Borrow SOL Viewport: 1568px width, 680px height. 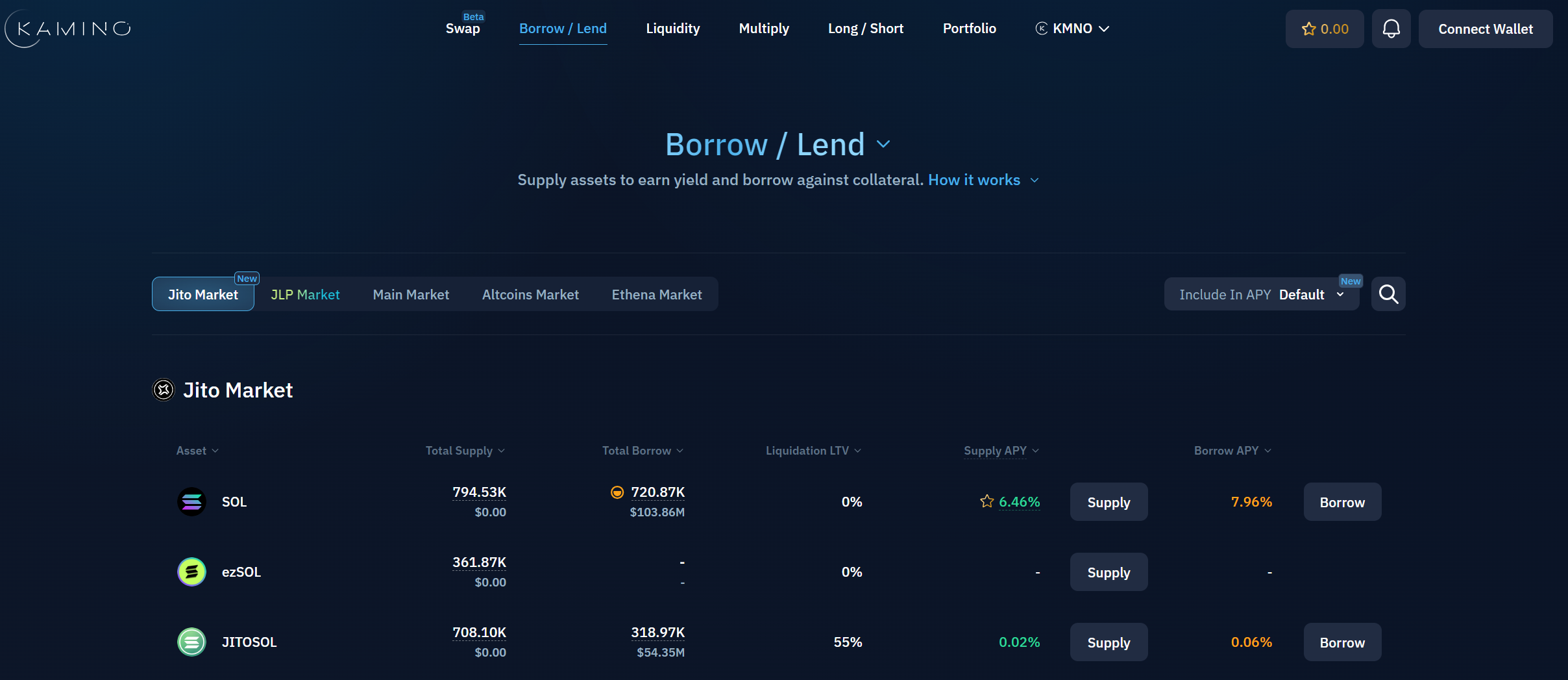(1342, 502)
